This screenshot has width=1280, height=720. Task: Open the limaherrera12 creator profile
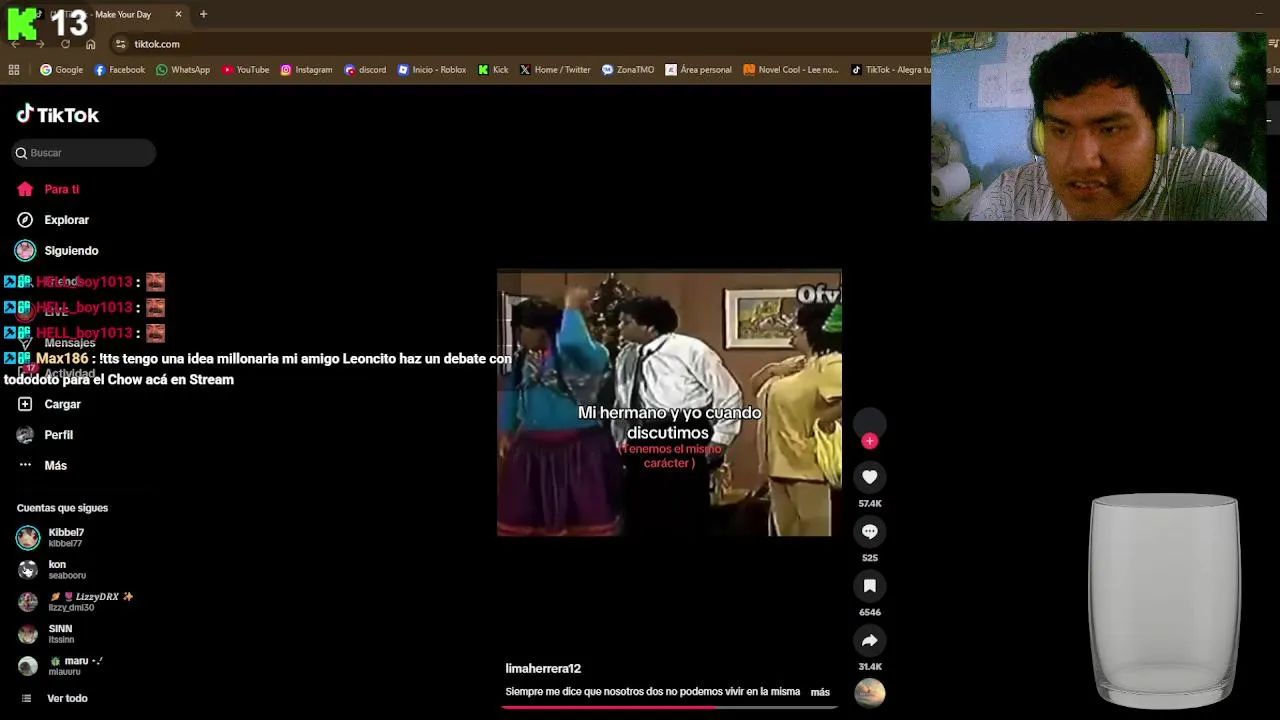(x=543, y=668)
